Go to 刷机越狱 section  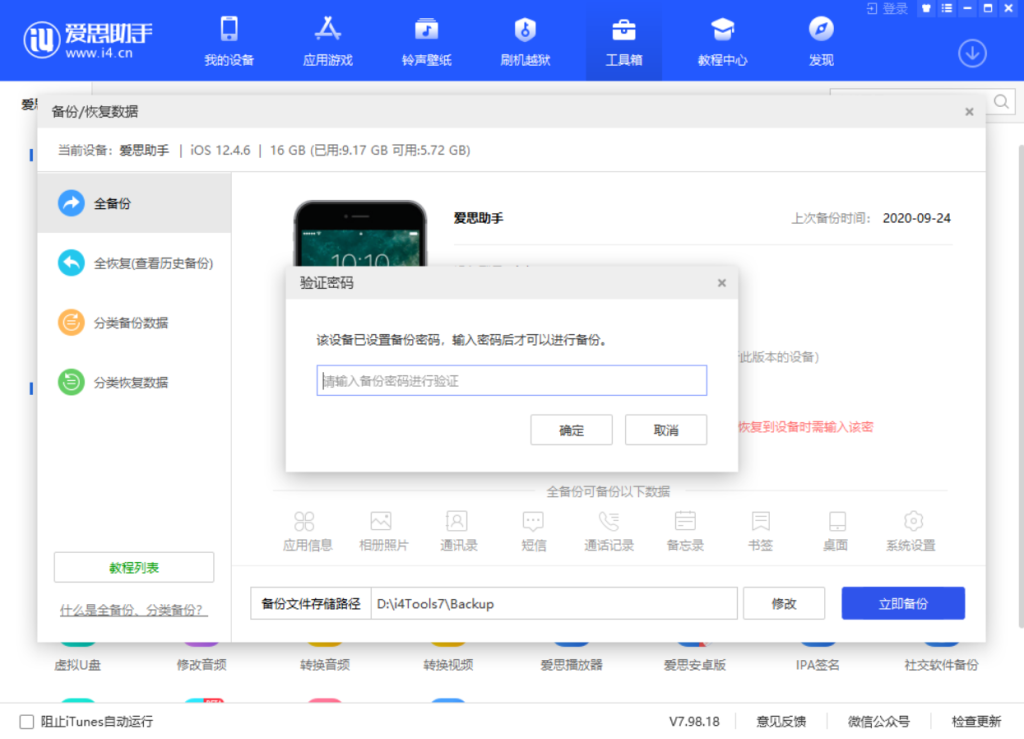[x=525, y=41]
